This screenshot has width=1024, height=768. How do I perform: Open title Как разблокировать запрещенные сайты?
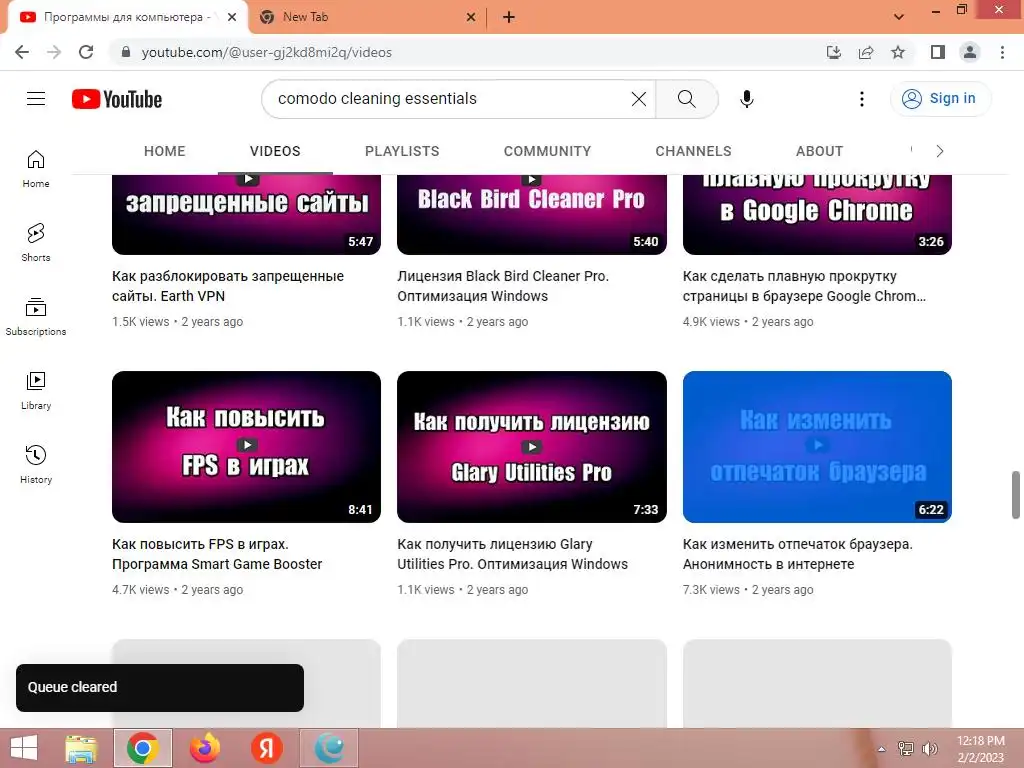pyautogui.click(x=228, y=286)
